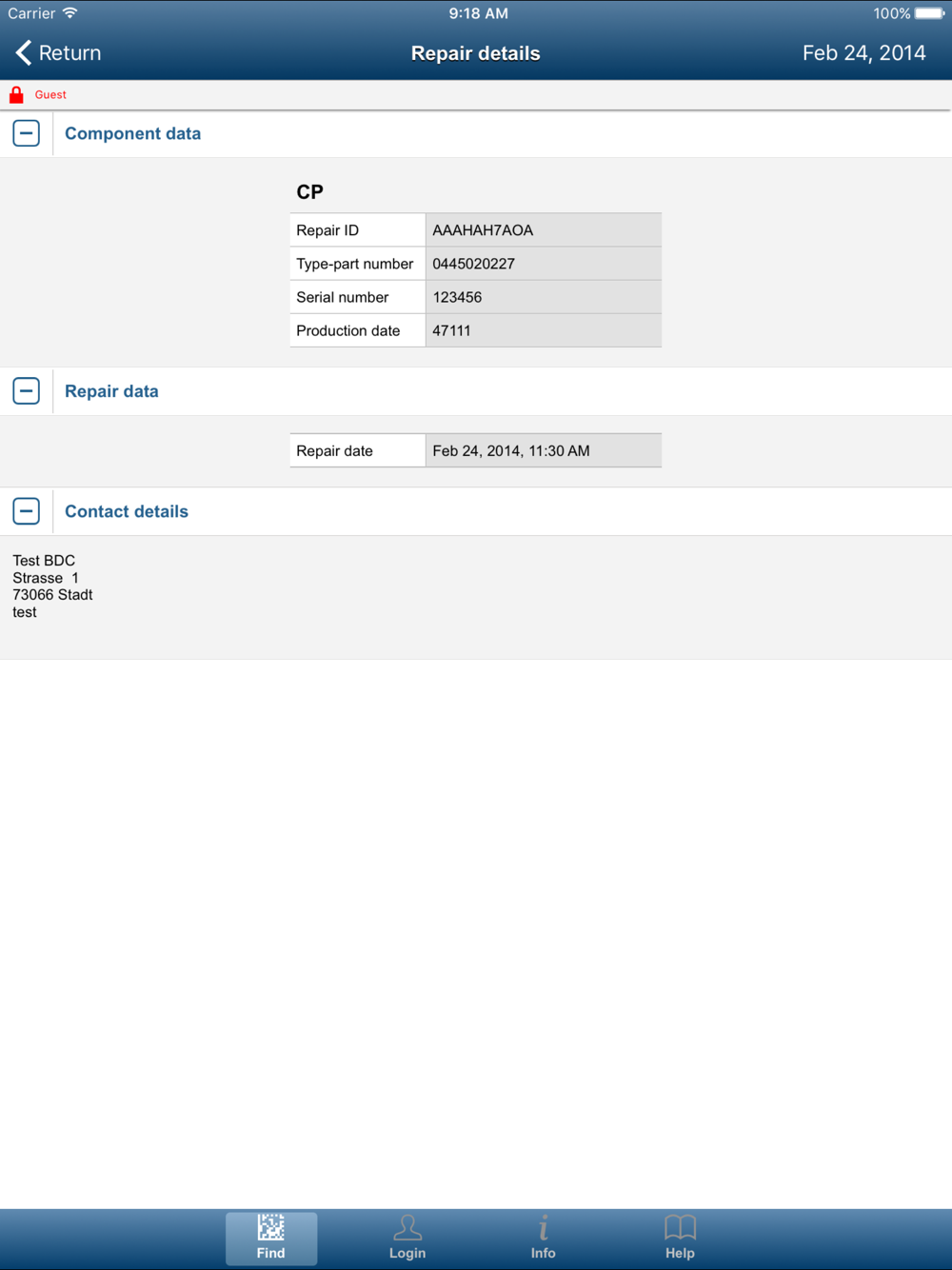Open the Find barcode scanner tab
The image size is (952, 1270).
pos(271,1239)
